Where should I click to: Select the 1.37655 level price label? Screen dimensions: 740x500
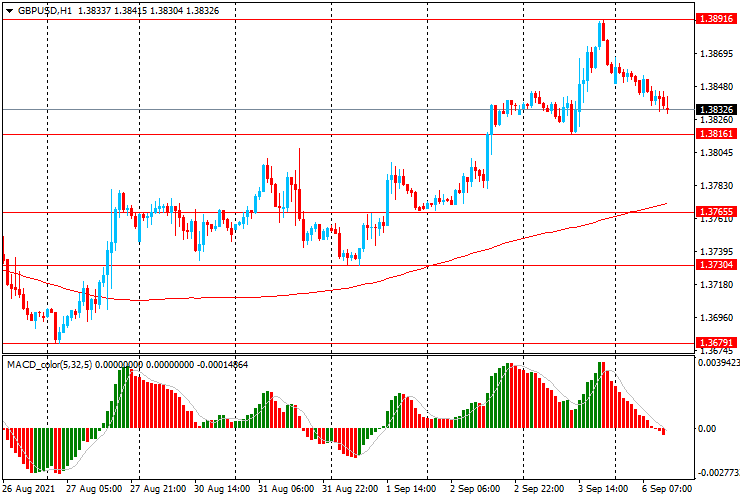pyautogui.click(x=716, y=212)
